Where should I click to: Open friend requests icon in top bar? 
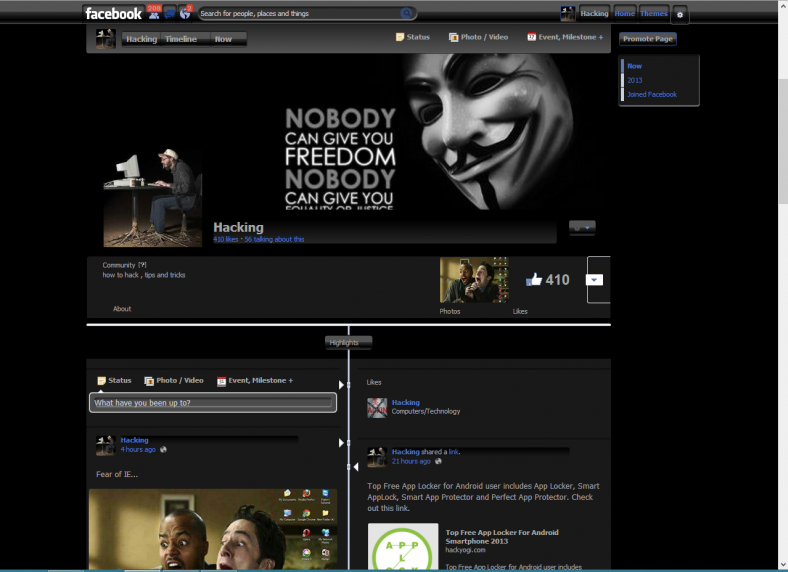coord(154,13)
